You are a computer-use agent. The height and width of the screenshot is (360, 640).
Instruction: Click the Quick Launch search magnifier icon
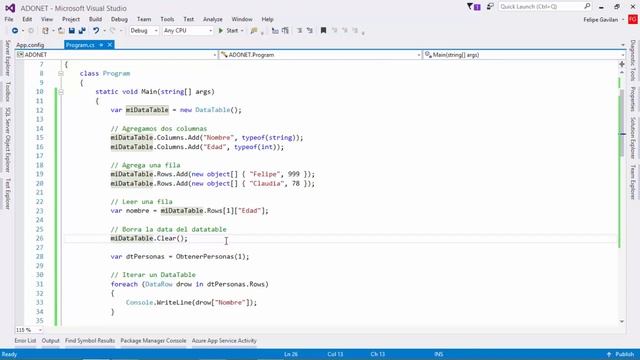pos(587,6)
